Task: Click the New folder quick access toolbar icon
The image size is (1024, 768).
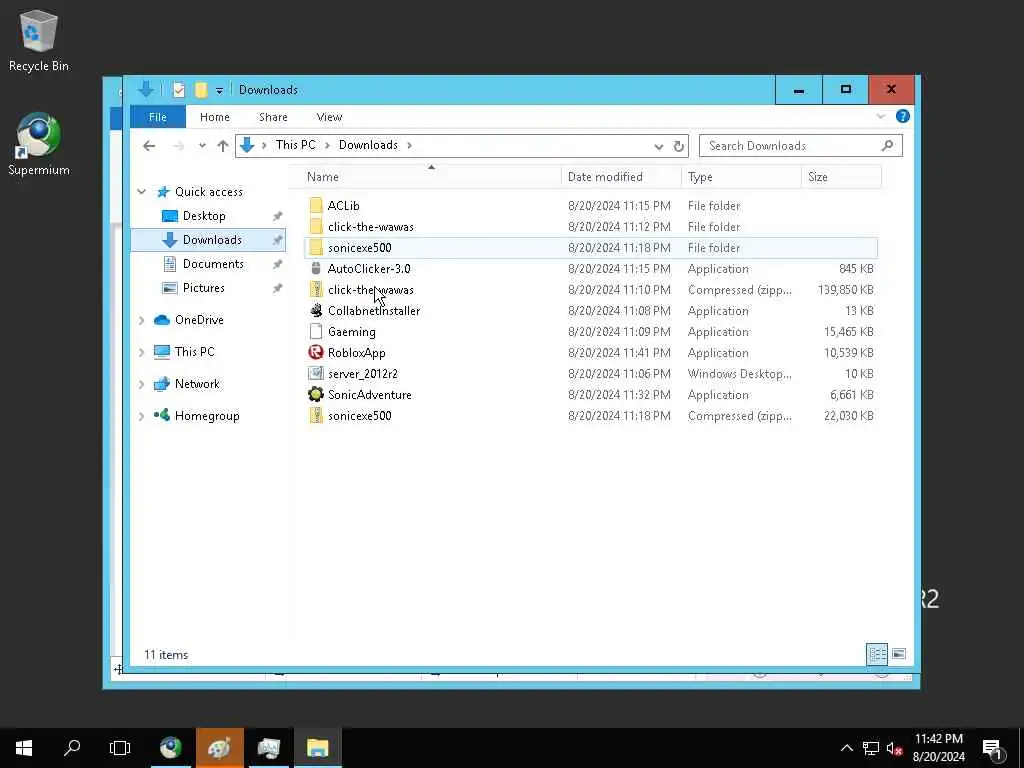Action: click(x=201, y=89)
